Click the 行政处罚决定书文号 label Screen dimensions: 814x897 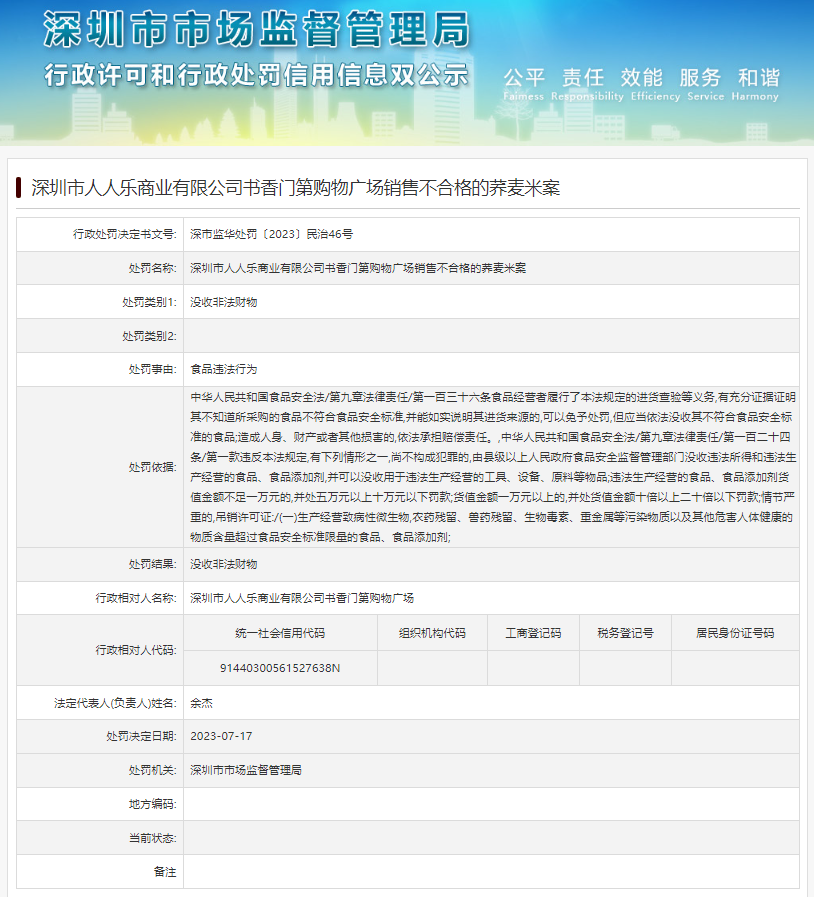pos(125,234)
